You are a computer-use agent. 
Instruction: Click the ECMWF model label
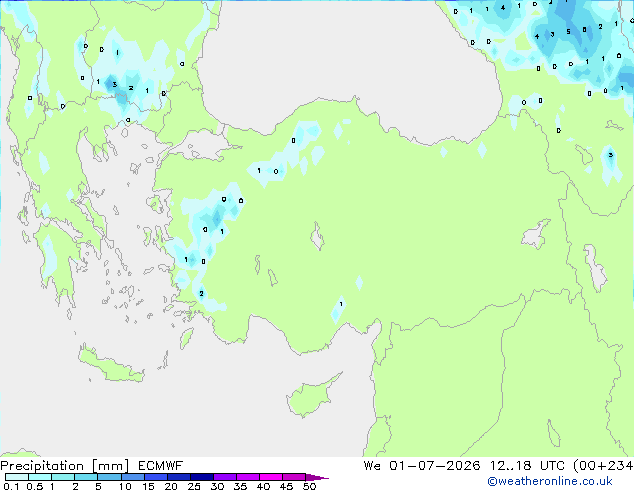161,466
